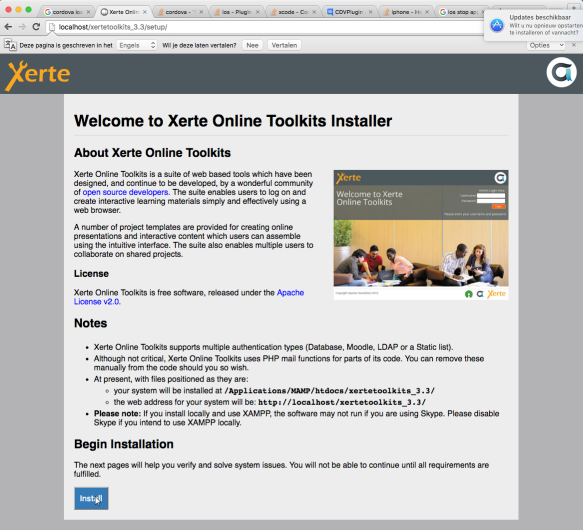Open the Opties dropdown in the translate bar
This screenshot has height=530, width=583.
(x=546, y=45)
